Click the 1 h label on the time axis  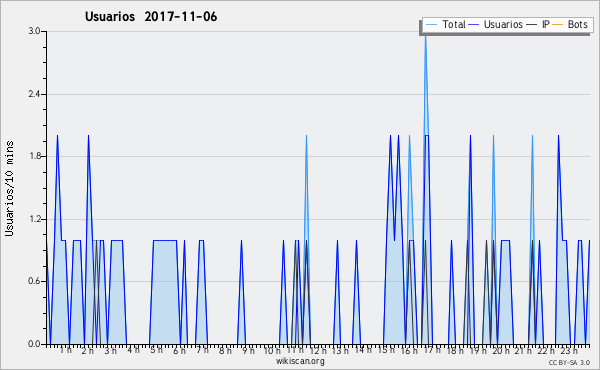tap(65, 350)
